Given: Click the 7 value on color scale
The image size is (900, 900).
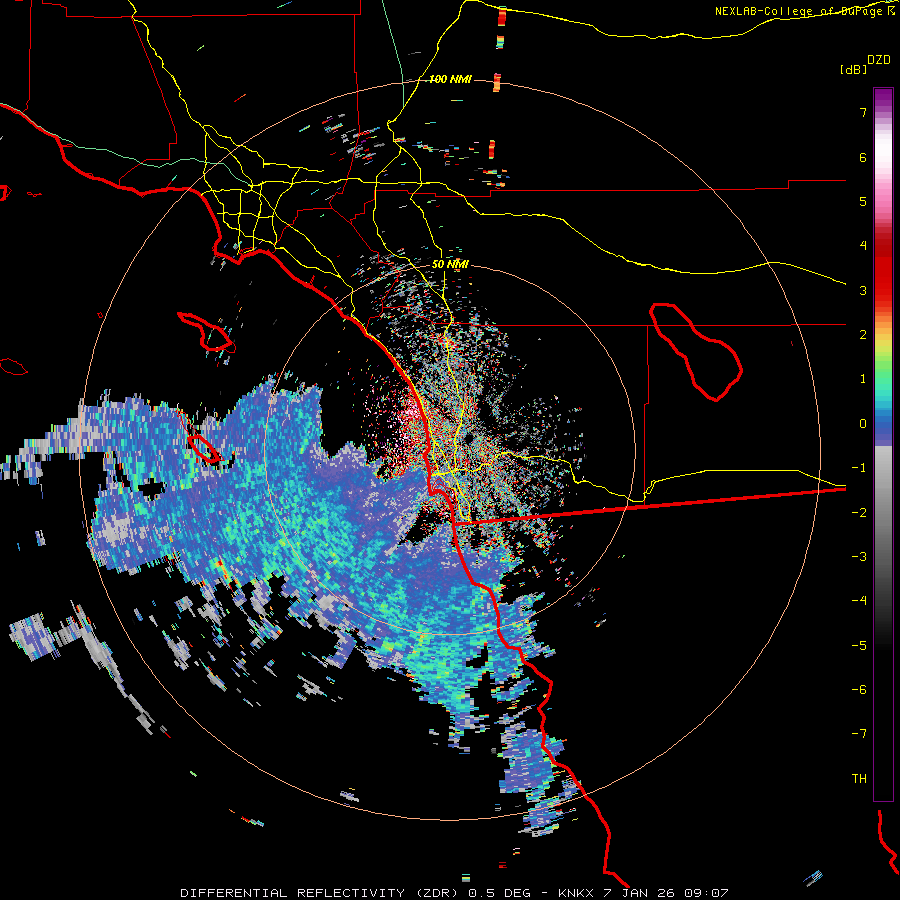Looking at the screenshot, I should (x=863, y=112).
